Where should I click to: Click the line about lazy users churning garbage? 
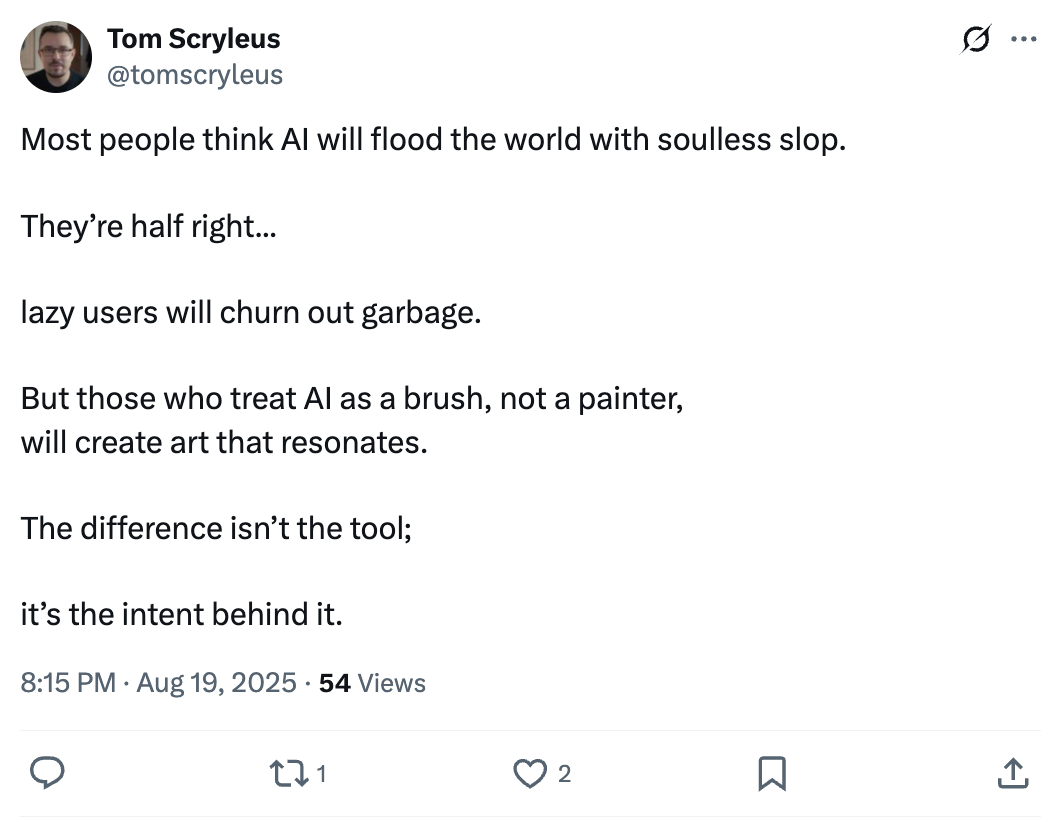point(250,313)
